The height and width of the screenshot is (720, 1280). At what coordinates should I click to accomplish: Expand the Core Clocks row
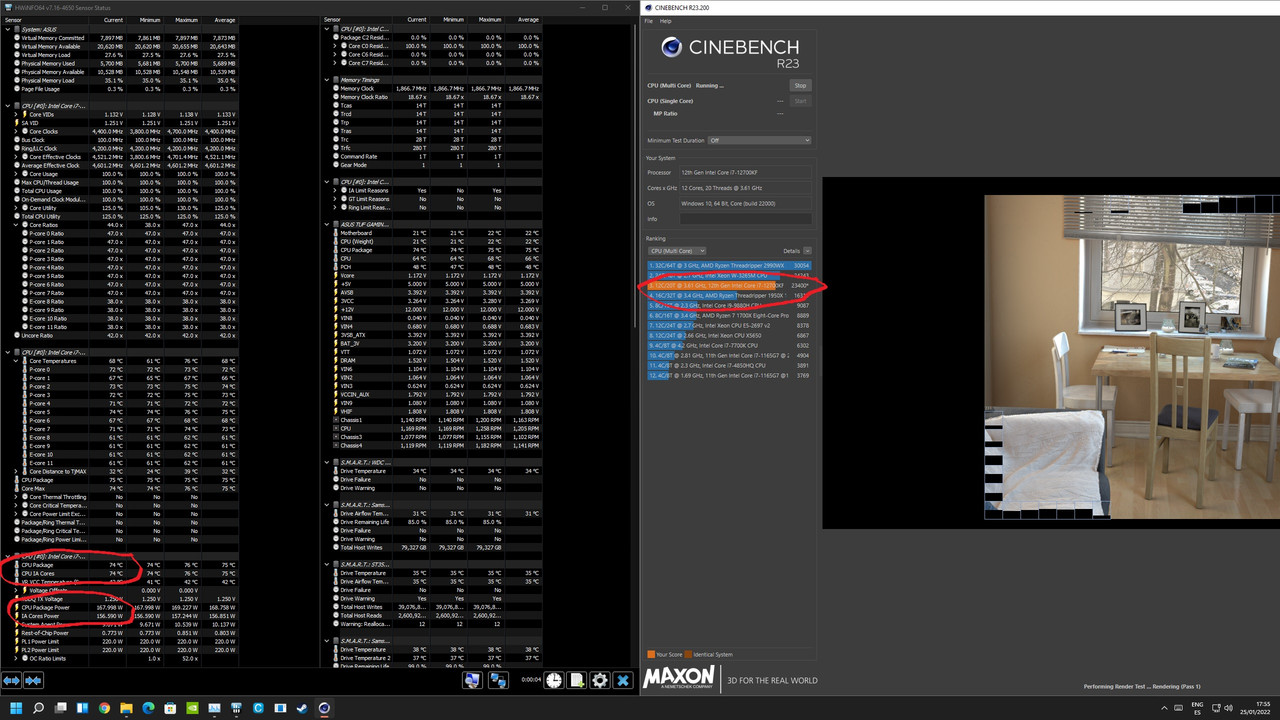16,131
